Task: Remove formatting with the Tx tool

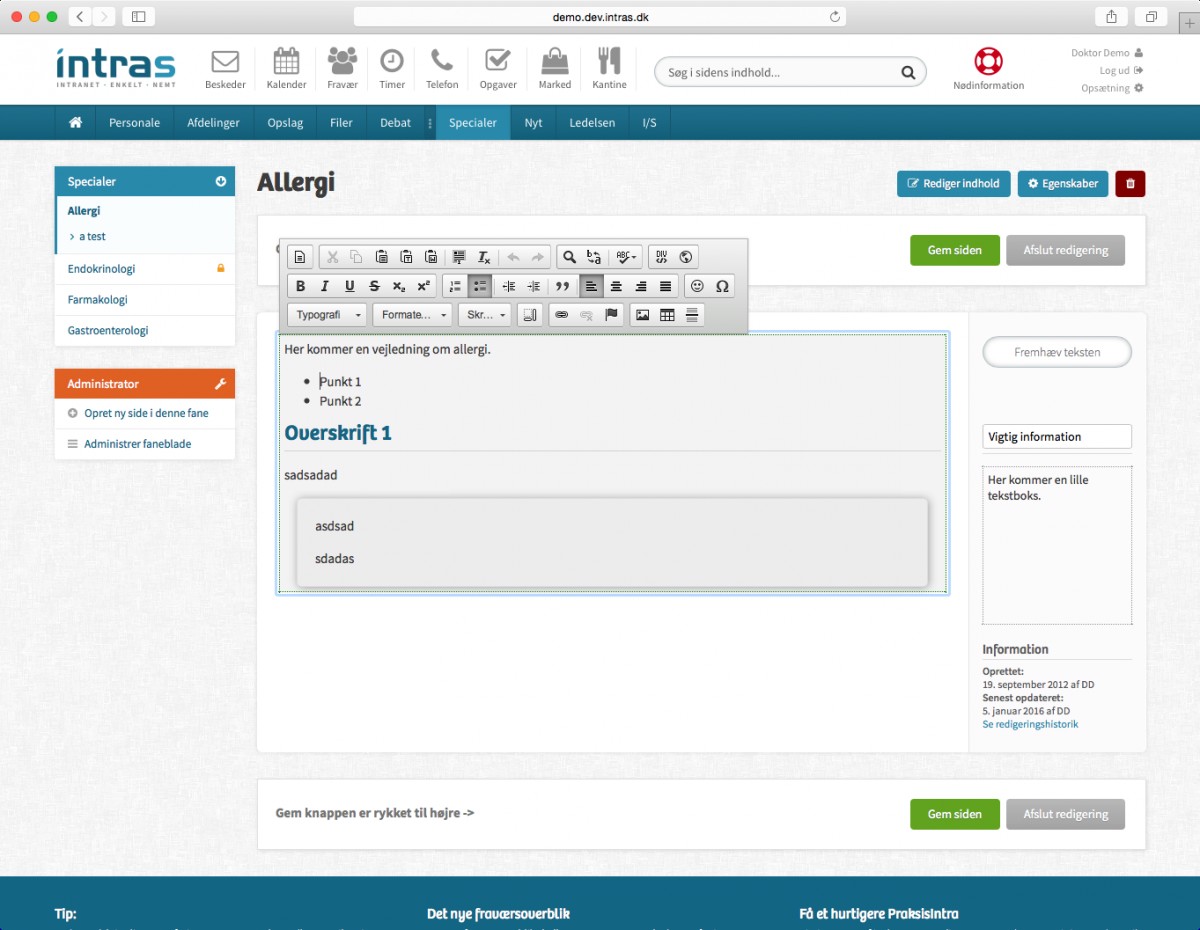Action: click(483, 257)
